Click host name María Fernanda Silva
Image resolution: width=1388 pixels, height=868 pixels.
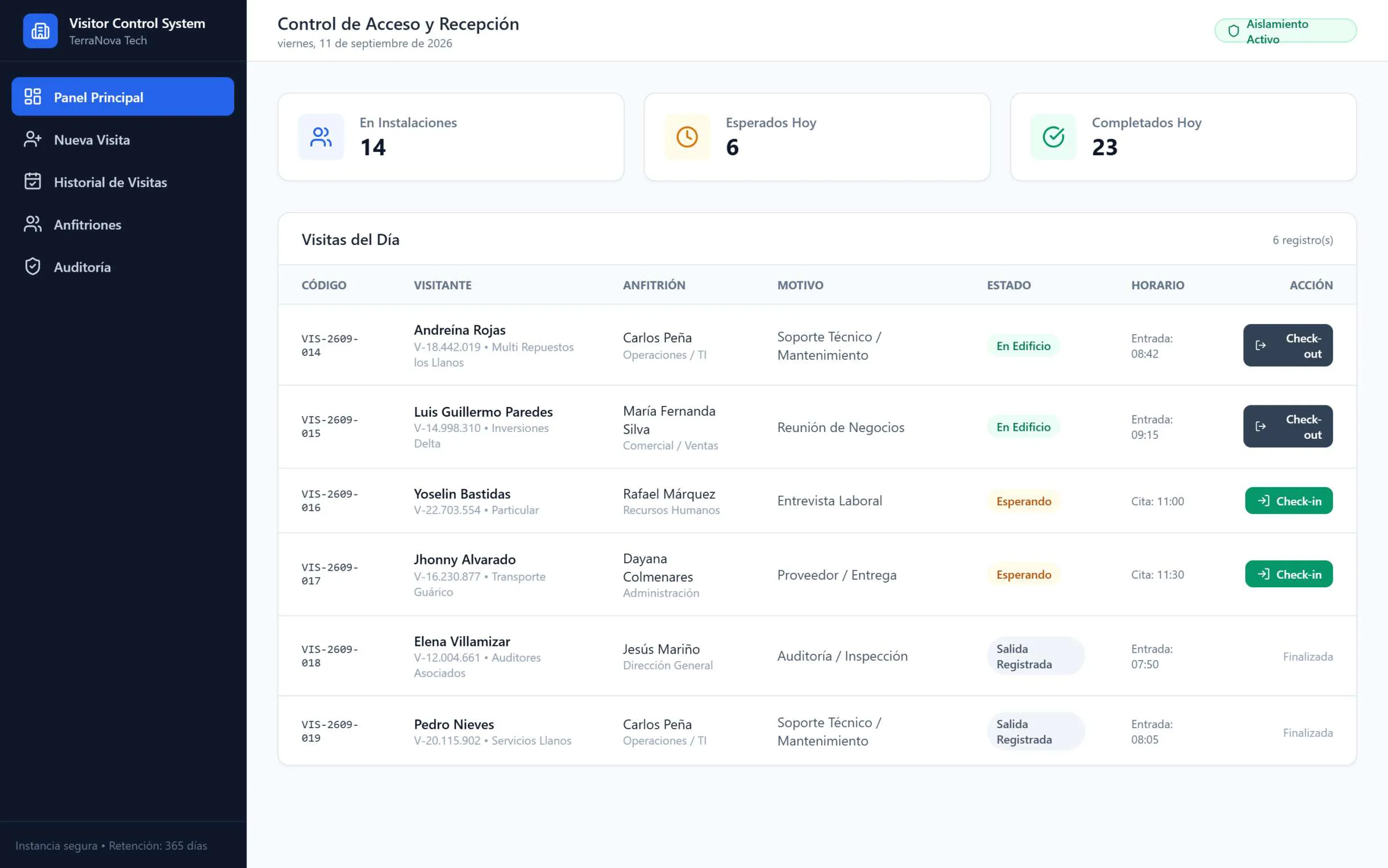(x=669, y=420)
